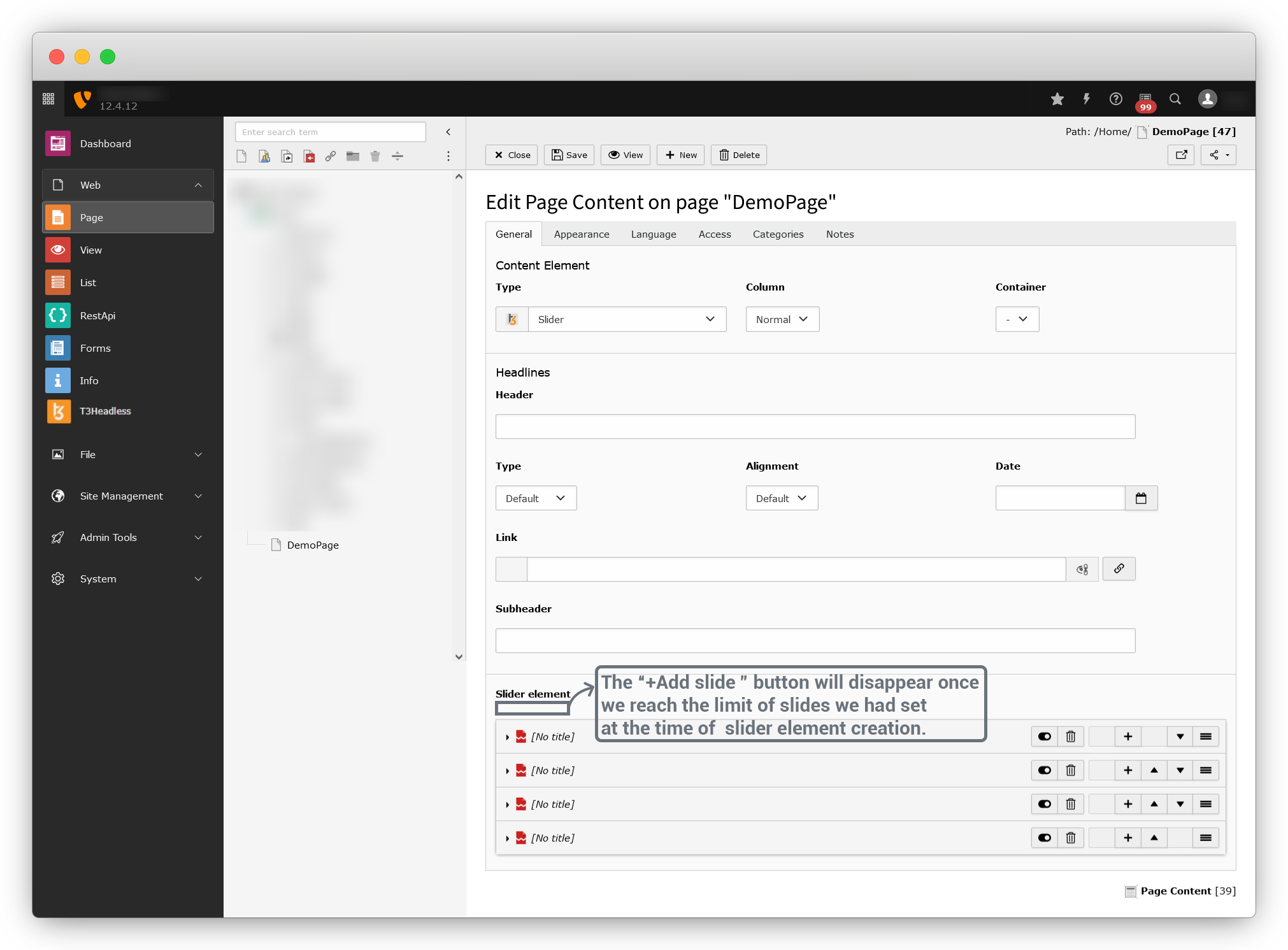Open the T3Headless module

[x=105, y=411]
